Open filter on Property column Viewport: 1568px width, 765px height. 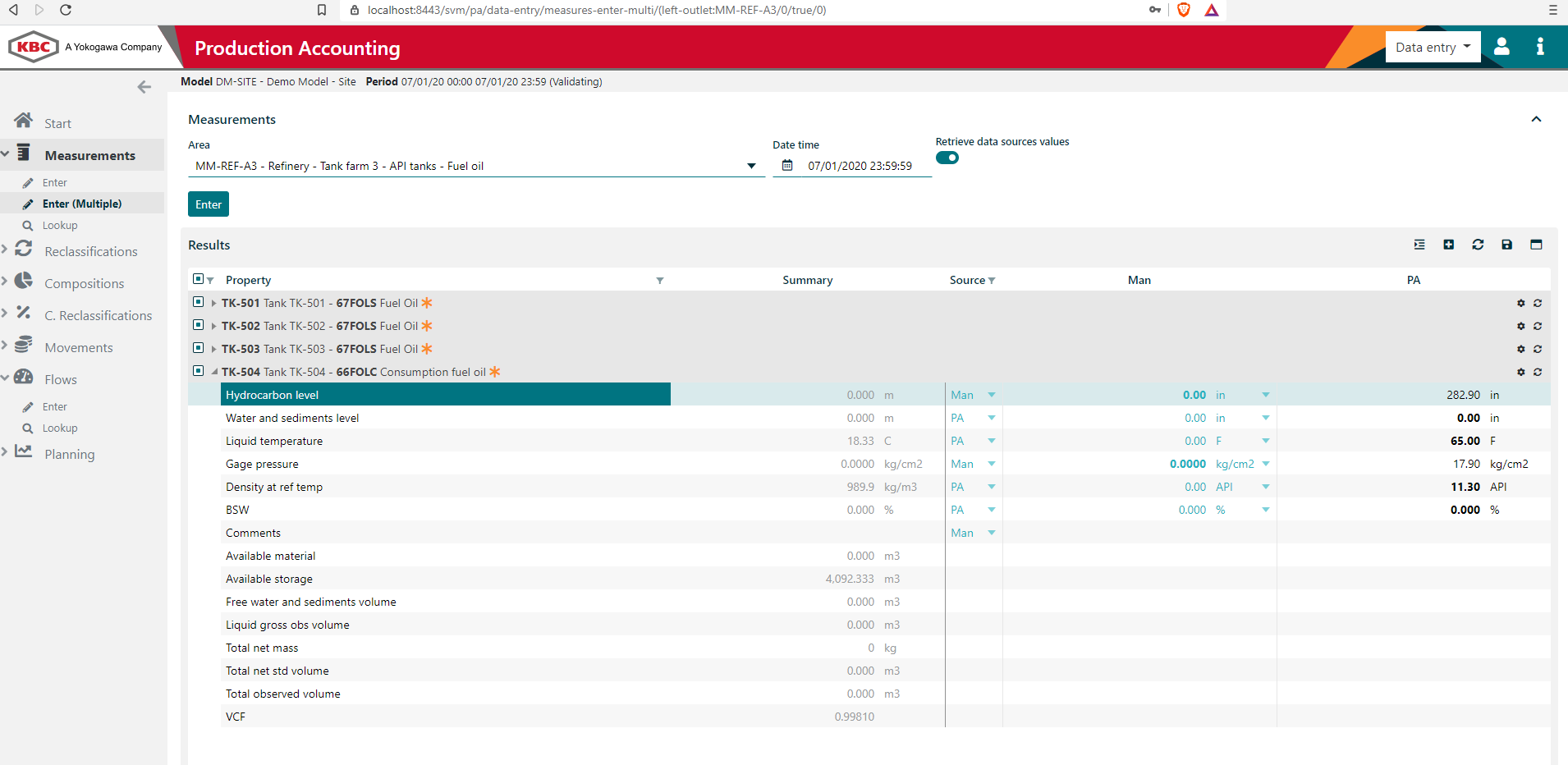click(660, 280)
